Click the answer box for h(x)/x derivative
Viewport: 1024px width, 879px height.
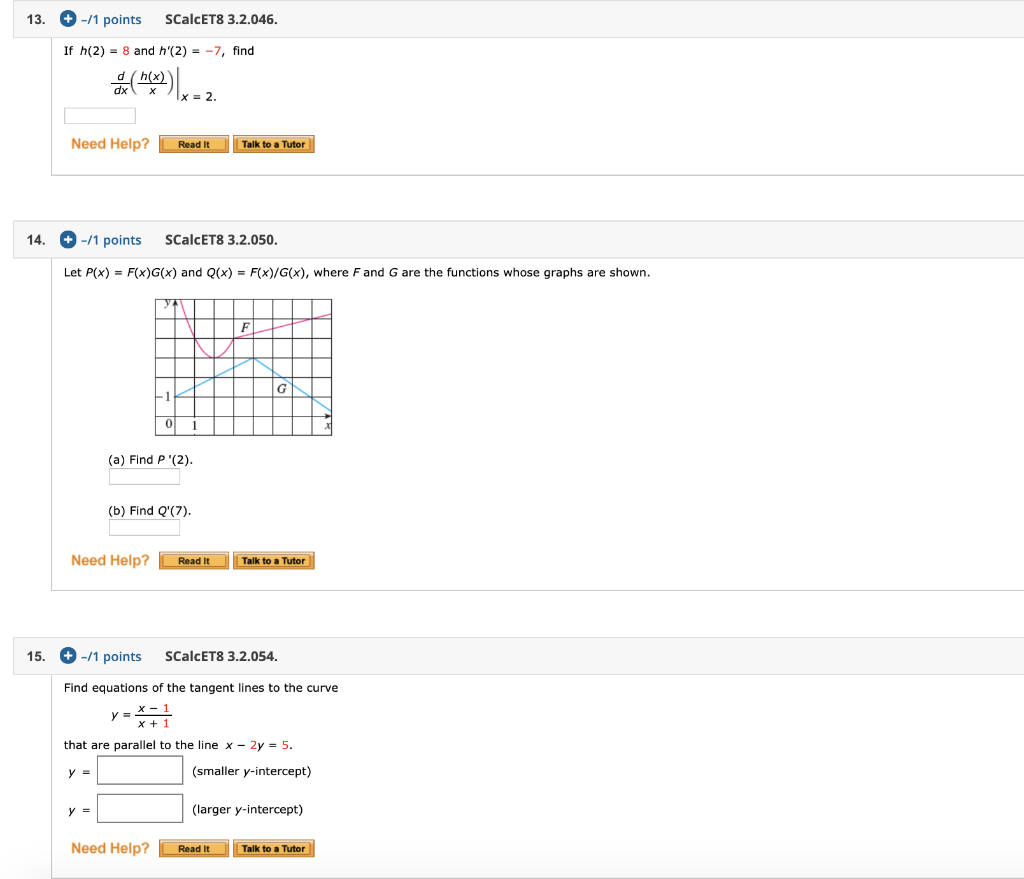point(99,115)
